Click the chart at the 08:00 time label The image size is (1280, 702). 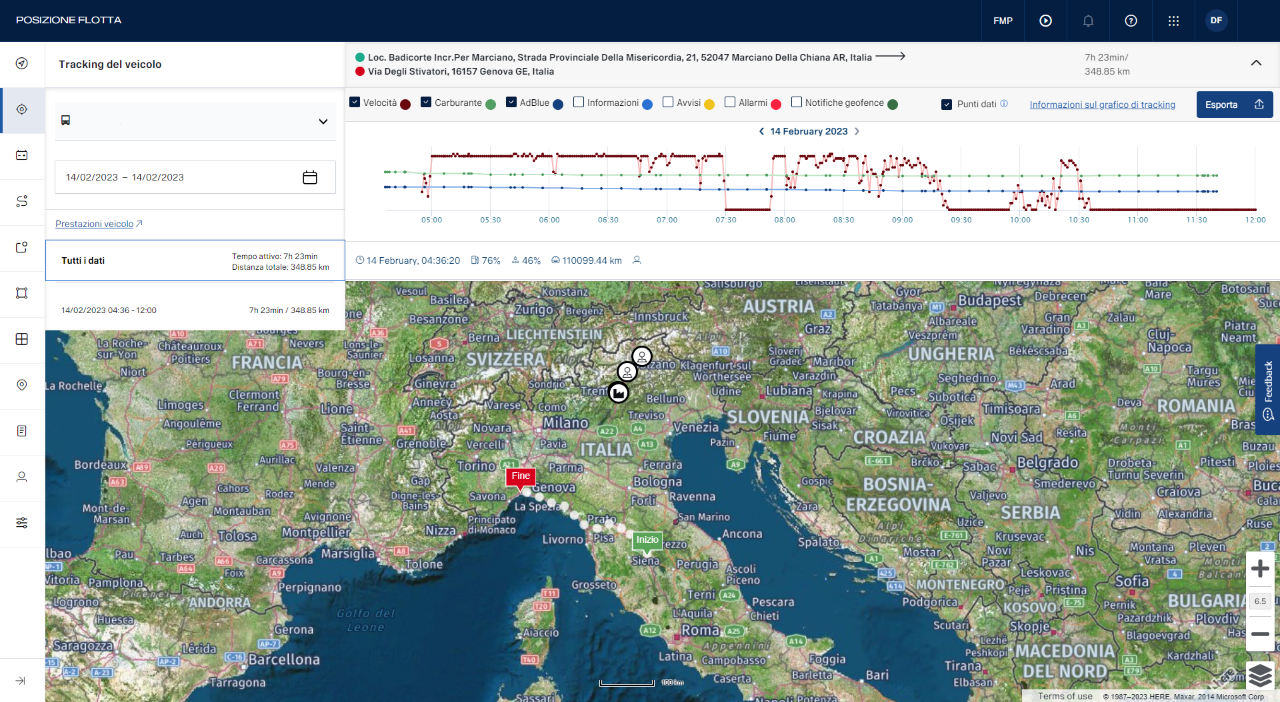tap(785, 219)
